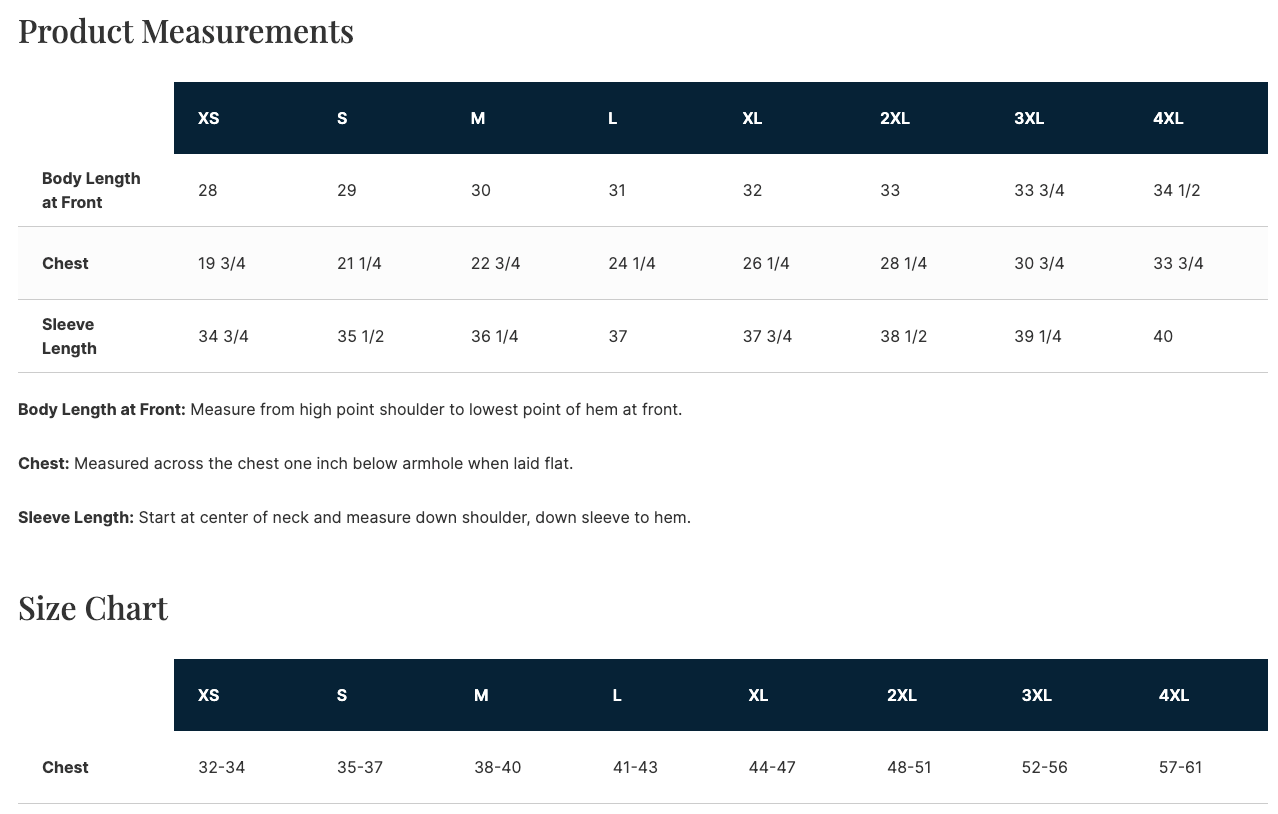Click the 40 sleeve length value for 4XL
Image resolution: width=1278 pixels, height=814 pixels.
point(1163,336)
